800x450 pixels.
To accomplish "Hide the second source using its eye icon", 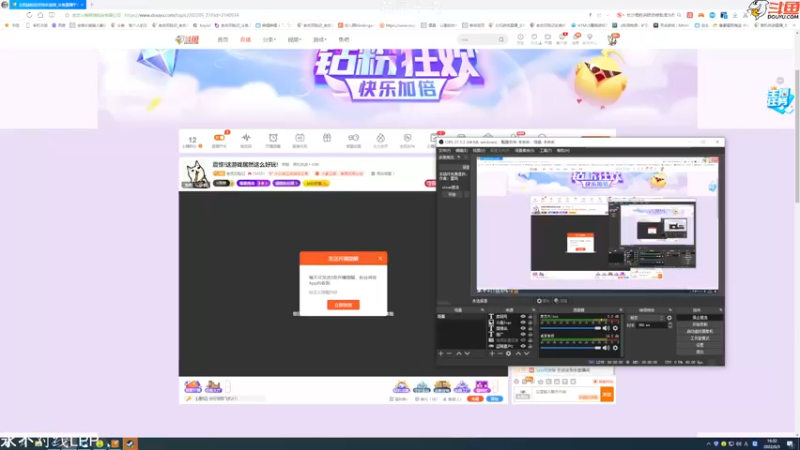I will click(x=523, y=322).
